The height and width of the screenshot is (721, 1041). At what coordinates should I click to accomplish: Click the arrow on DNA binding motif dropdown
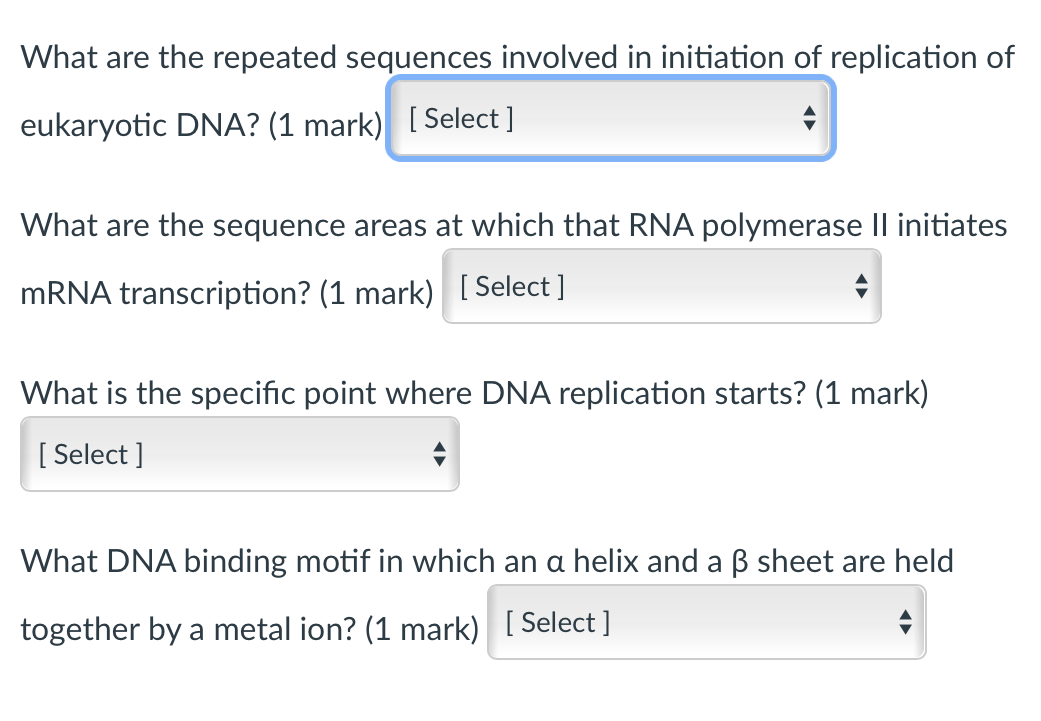point(905,622)
